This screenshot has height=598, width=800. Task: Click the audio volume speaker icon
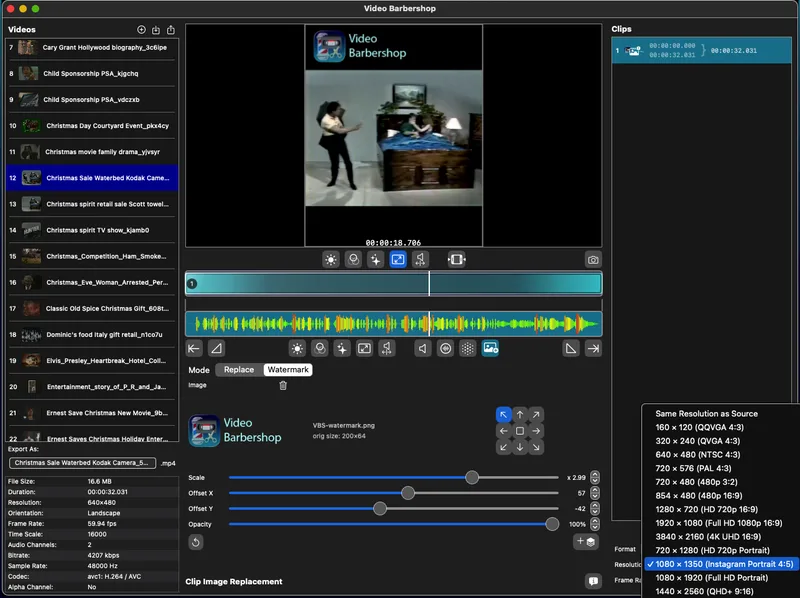coord(422,349)
